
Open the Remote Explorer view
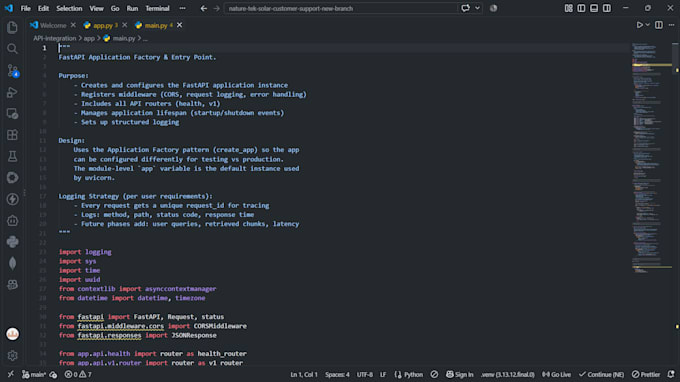point(12,114)
